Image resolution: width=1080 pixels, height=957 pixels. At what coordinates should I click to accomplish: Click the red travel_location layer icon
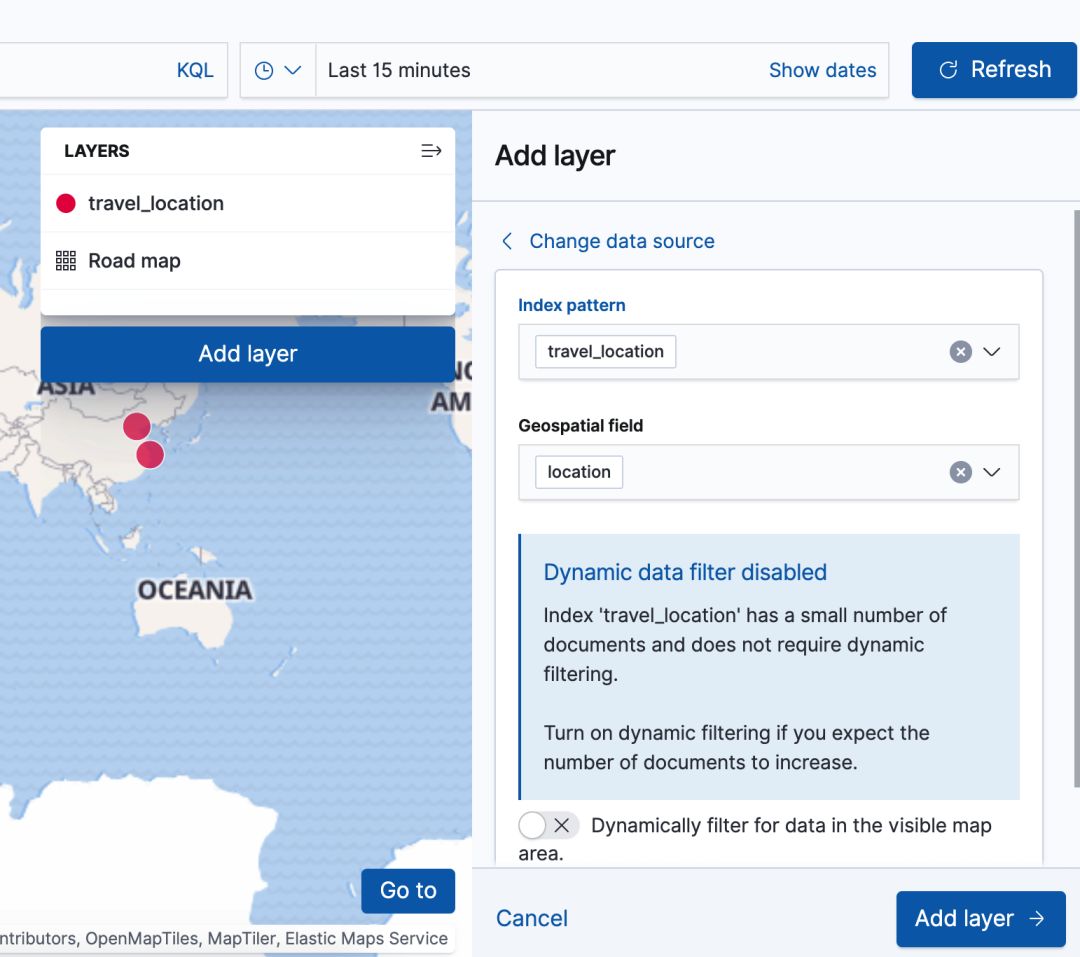pos(66,204)
